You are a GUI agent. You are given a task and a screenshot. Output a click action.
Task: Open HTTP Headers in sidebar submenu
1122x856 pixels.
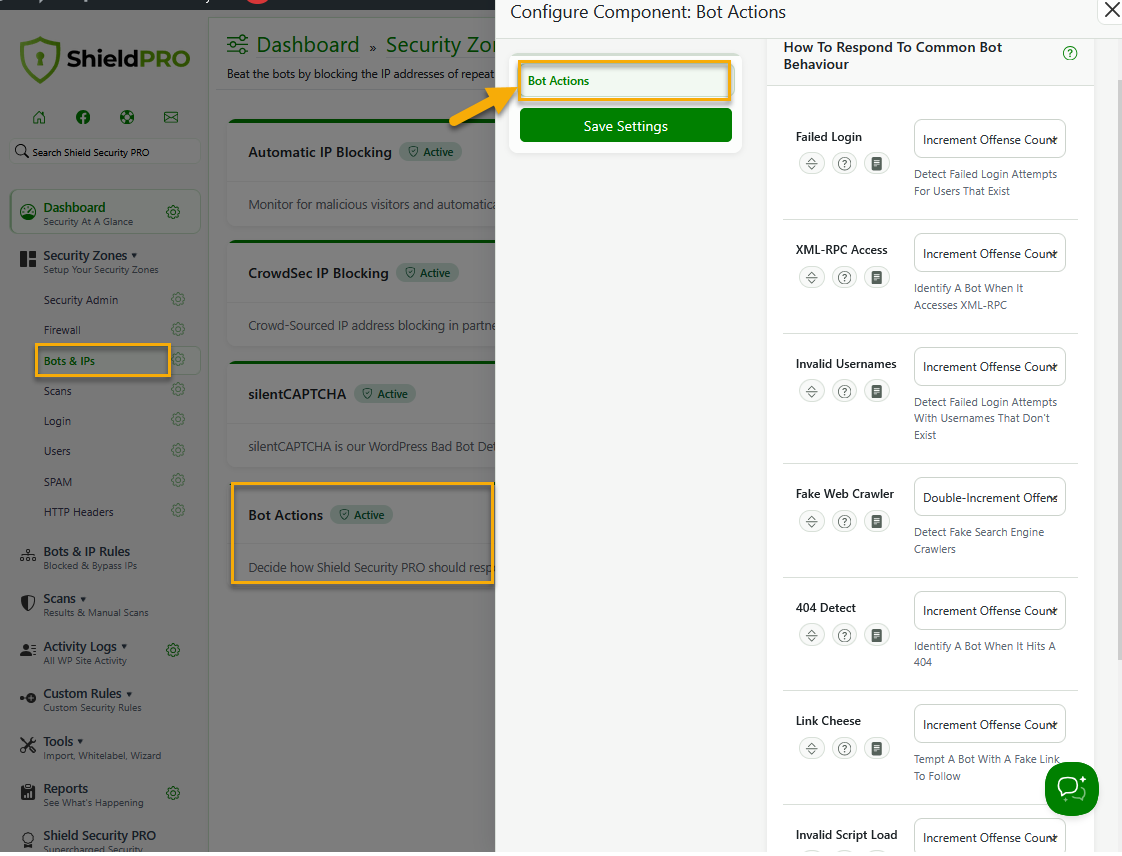79,512
